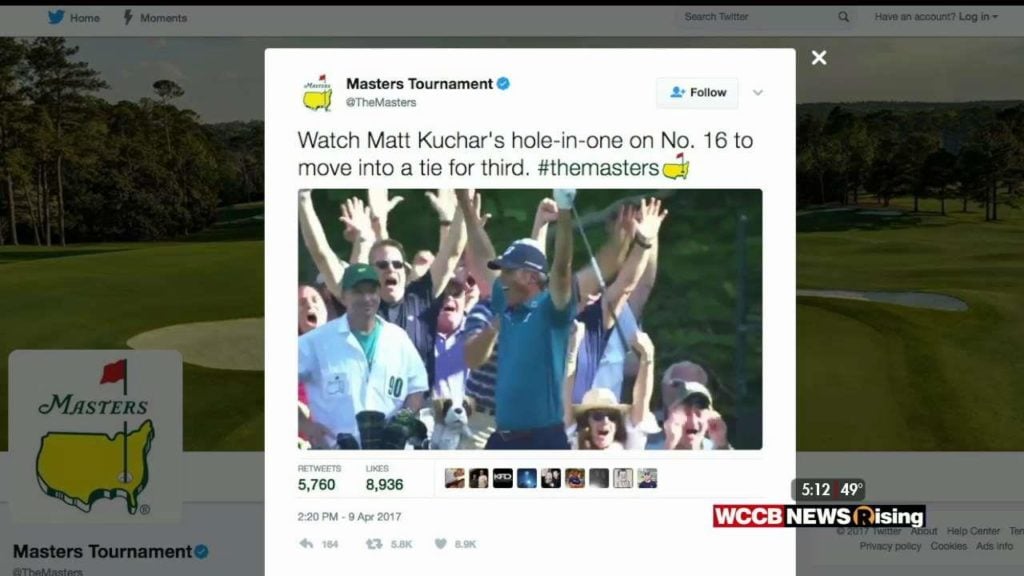This screenshot has height=576, width=1024.
Task: Open Moments with the lightning bolt icon
Action: [128, 17]
